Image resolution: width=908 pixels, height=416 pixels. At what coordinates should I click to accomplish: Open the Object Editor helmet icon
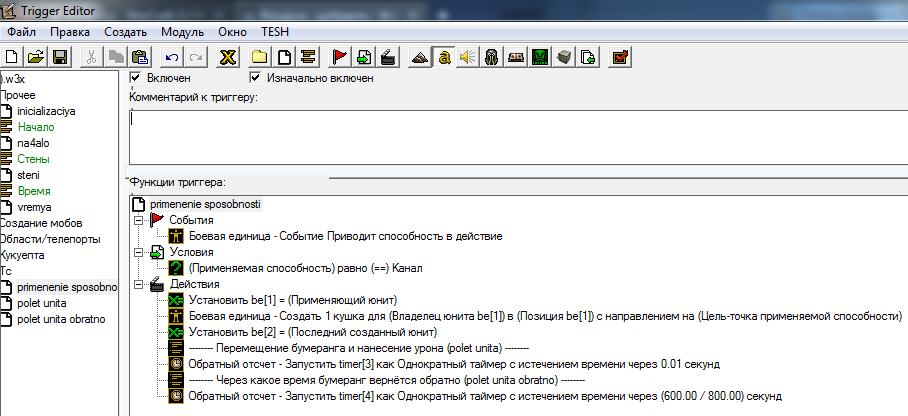[492, 57]
